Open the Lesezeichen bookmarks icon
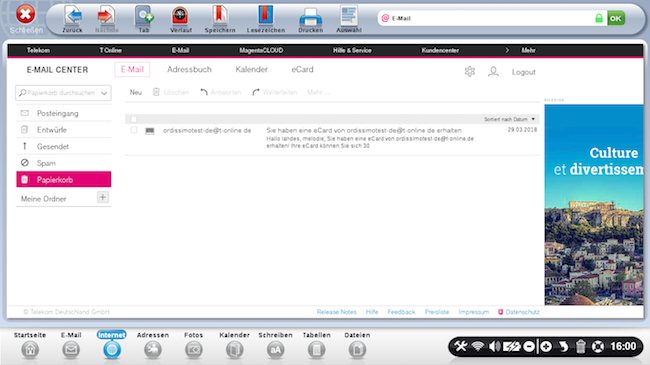 (266, 16)
